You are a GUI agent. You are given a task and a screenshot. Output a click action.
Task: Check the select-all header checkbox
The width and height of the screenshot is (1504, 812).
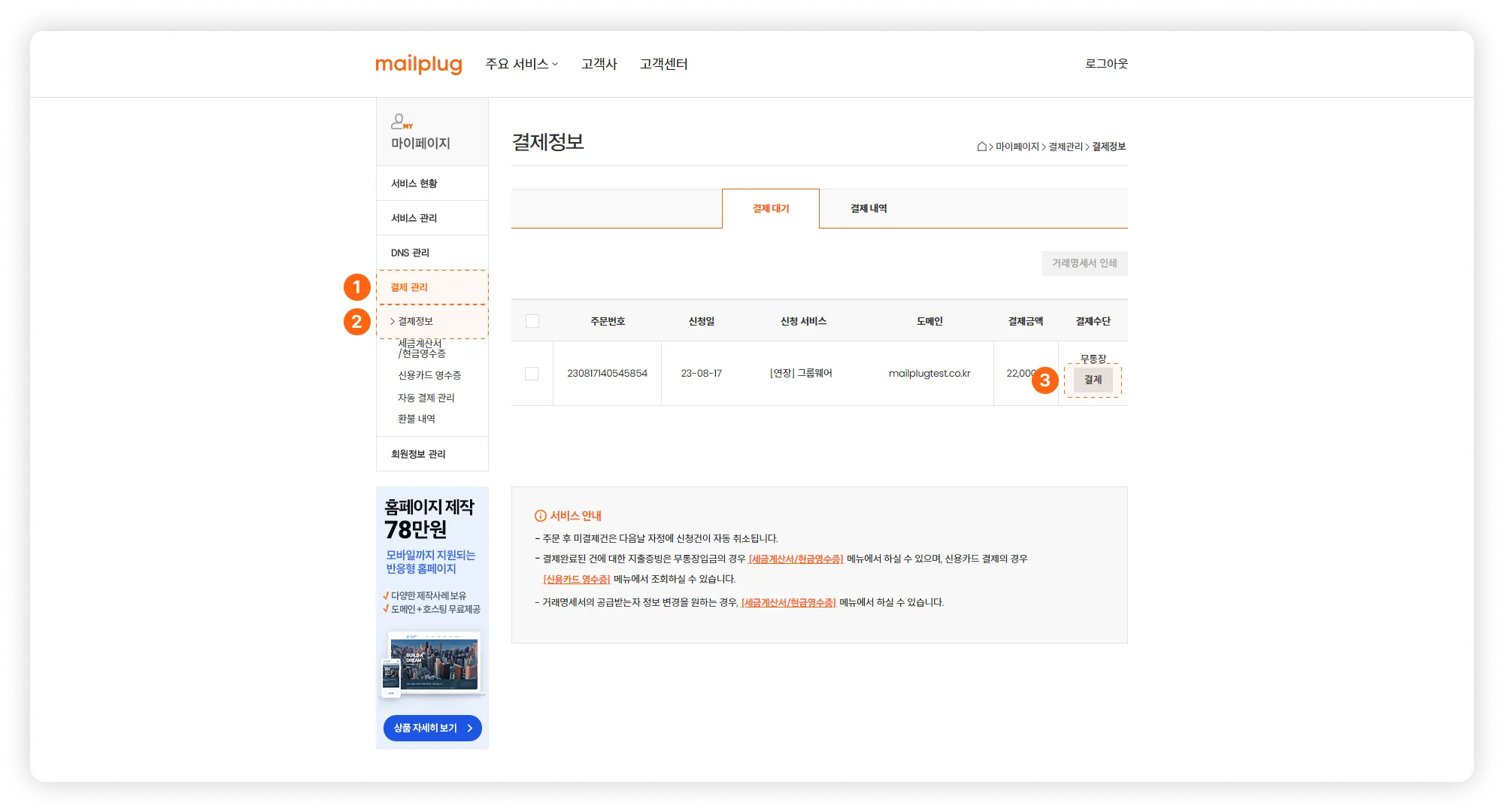(532, 321)
